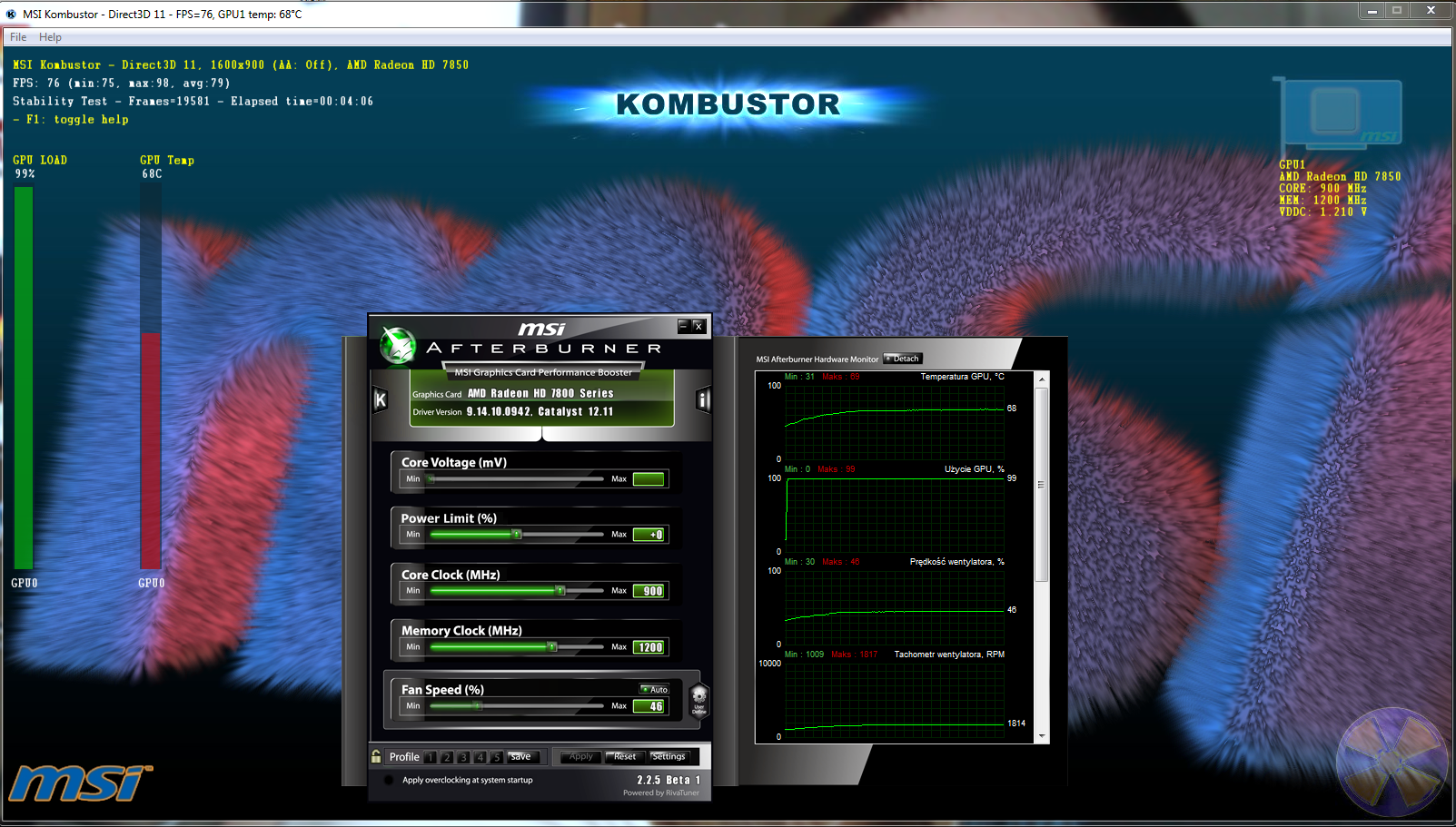
Task: Select profile slot 2
Action: [447, 757]
